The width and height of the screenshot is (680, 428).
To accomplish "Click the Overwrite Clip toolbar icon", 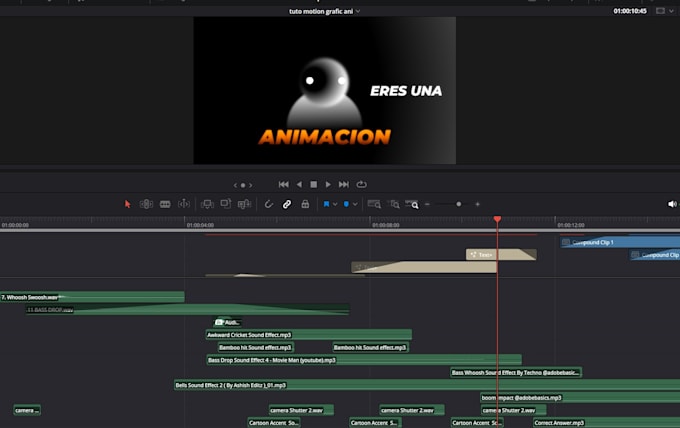I will 226,204.
